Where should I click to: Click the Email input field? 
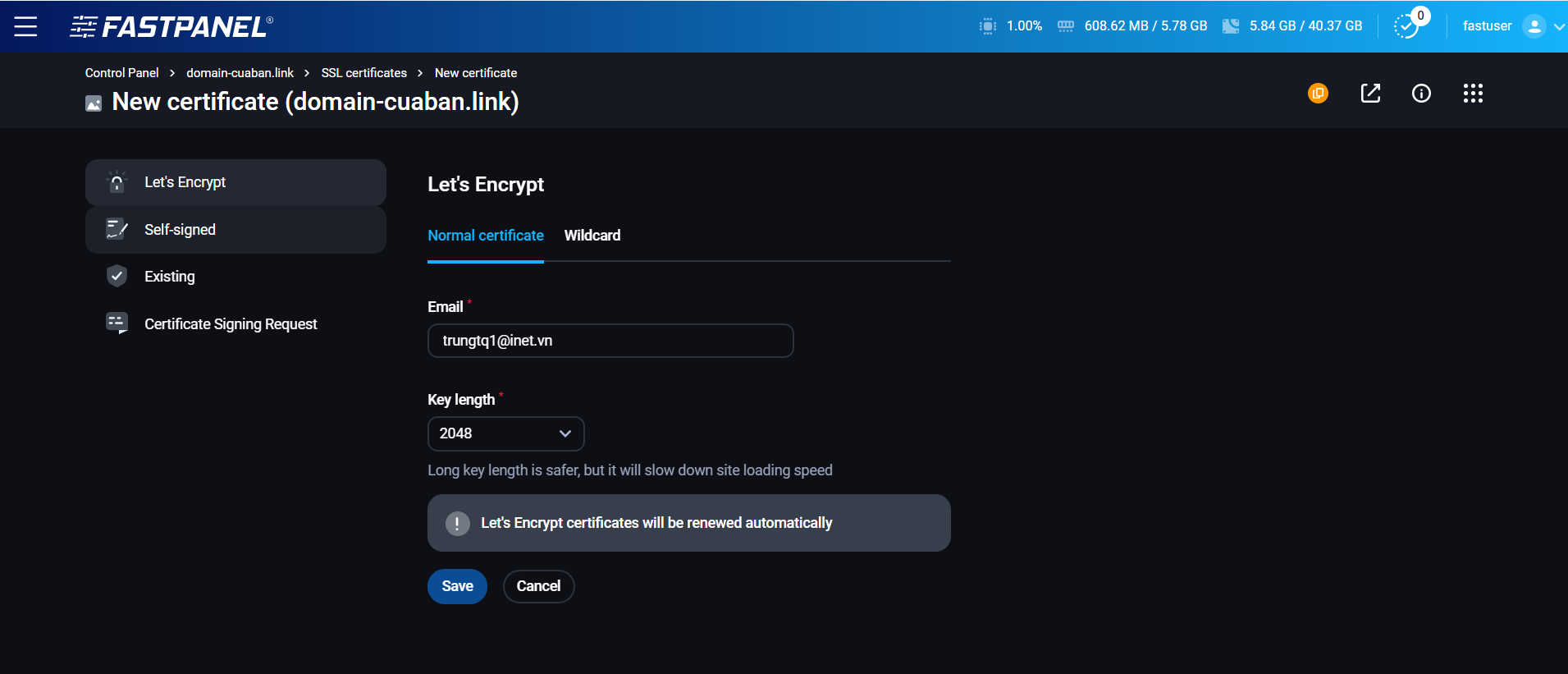[610, 341]
